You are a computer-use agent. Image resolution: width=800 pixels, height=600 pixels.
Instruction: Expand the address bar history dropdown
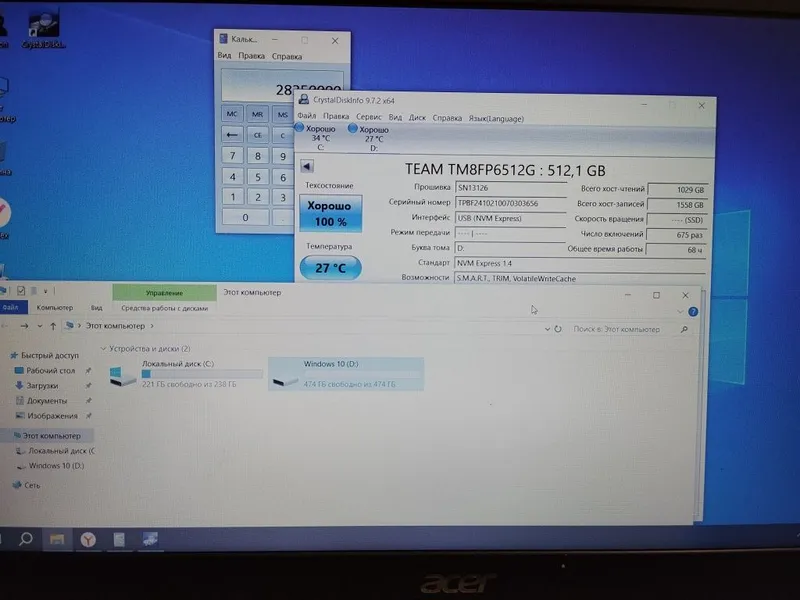click(x=547, y=329)
